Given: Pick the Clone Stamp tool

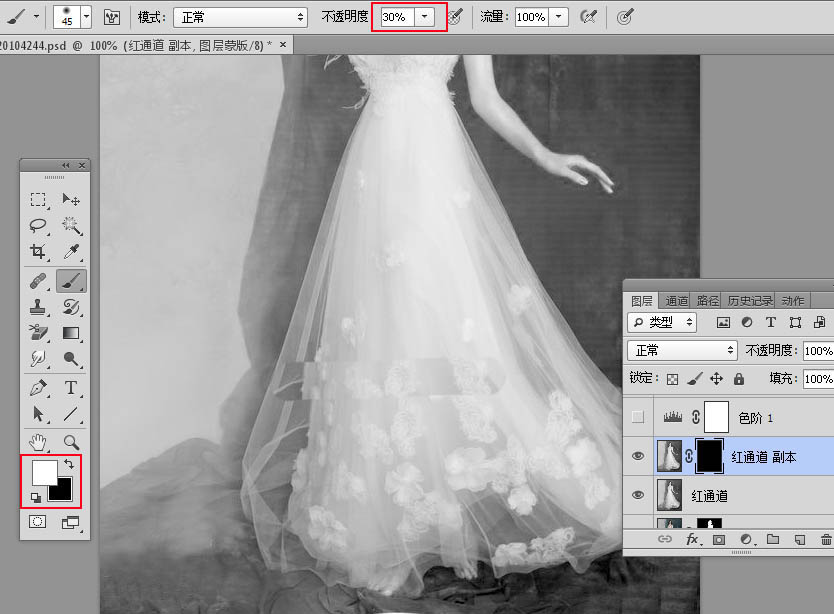Looking at the screenshot, I should pyautogui.click(x=38, y=306).
